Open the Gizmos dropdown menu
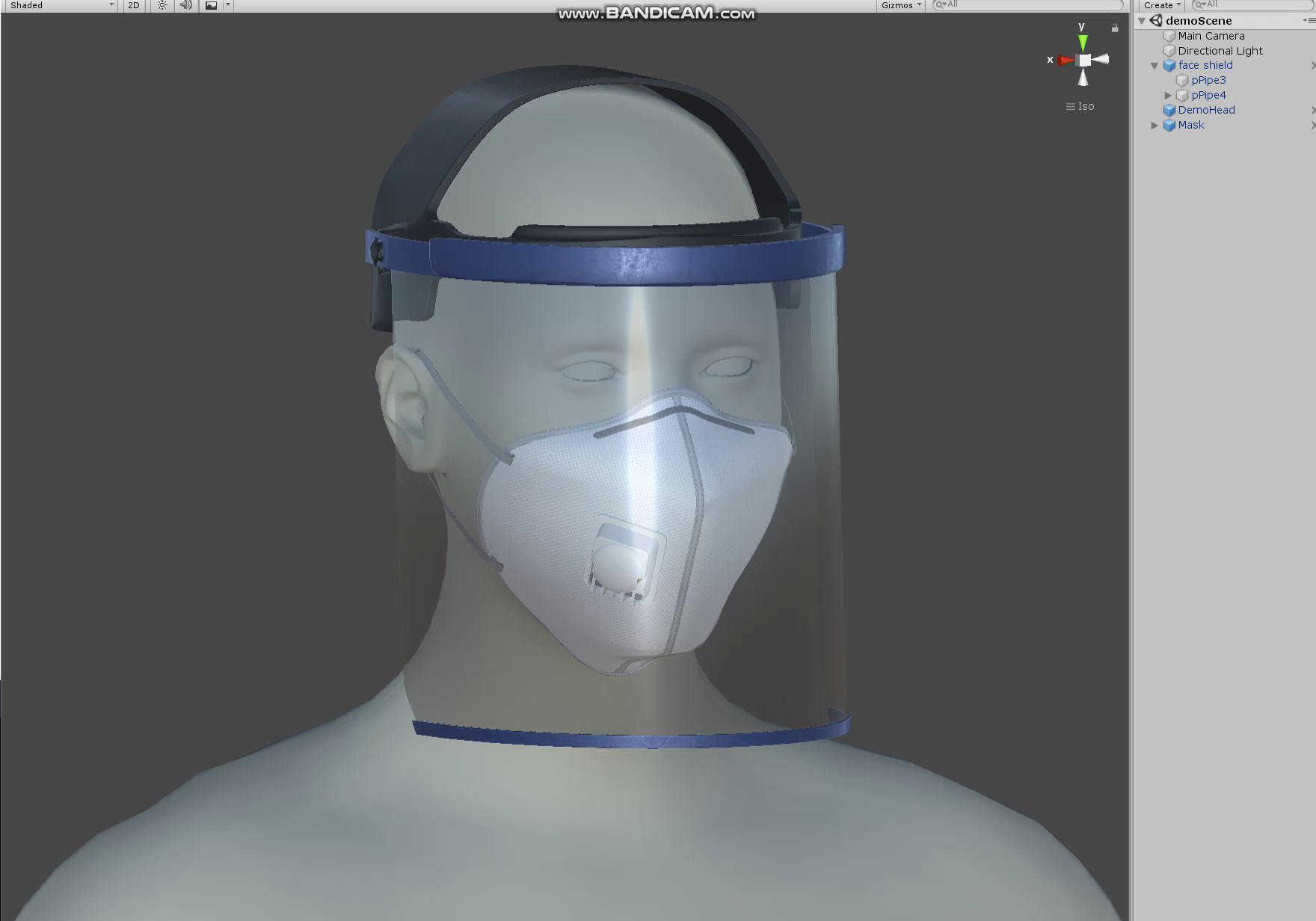 coord(901,5)
